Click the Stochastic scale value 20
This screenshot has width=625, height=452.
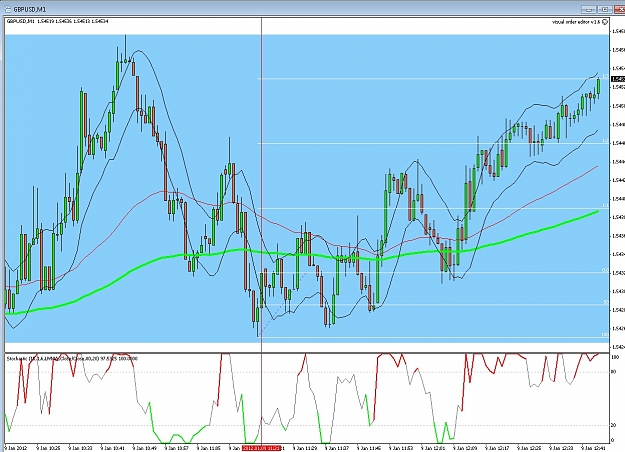coord(613,425)
